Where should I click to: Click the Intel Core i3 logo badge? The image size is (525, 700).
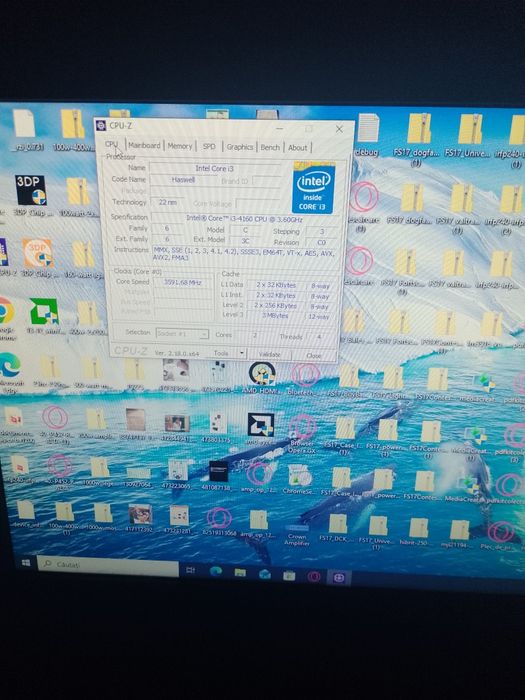click(313, 188)
